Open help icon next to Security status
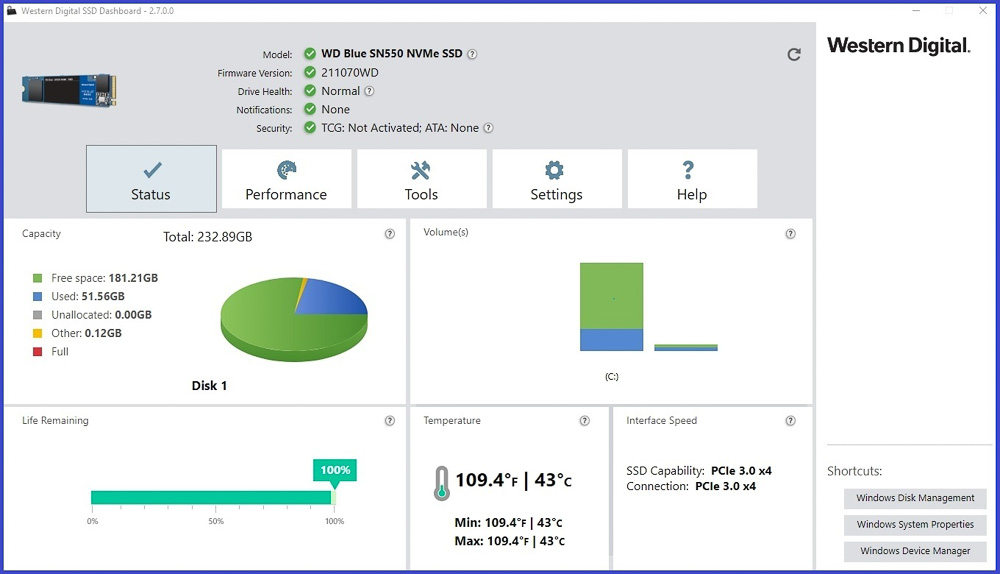1000x574 pixels. click(489, 128)
